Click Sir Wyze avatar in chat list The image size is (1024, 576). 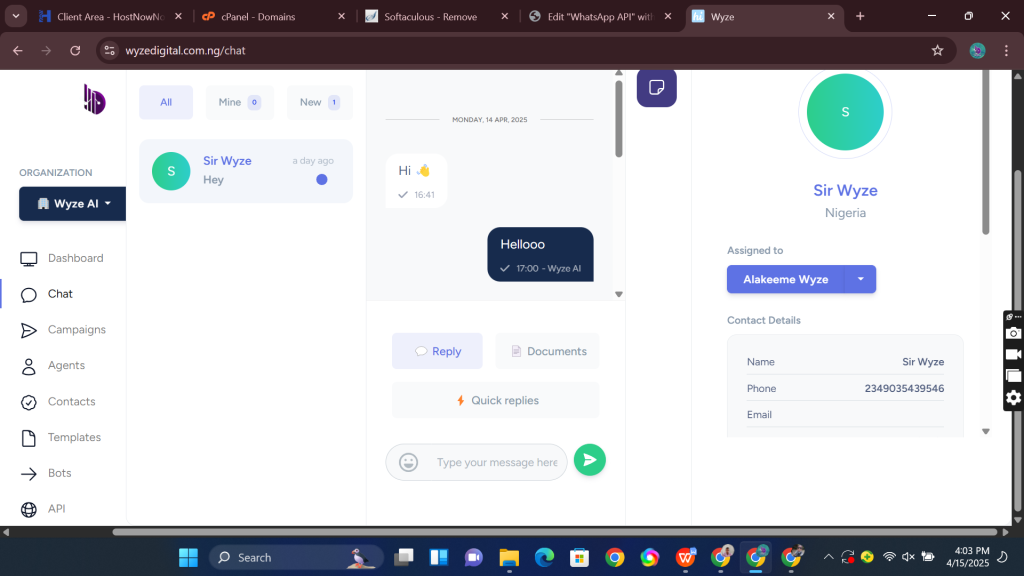point(171,171)
